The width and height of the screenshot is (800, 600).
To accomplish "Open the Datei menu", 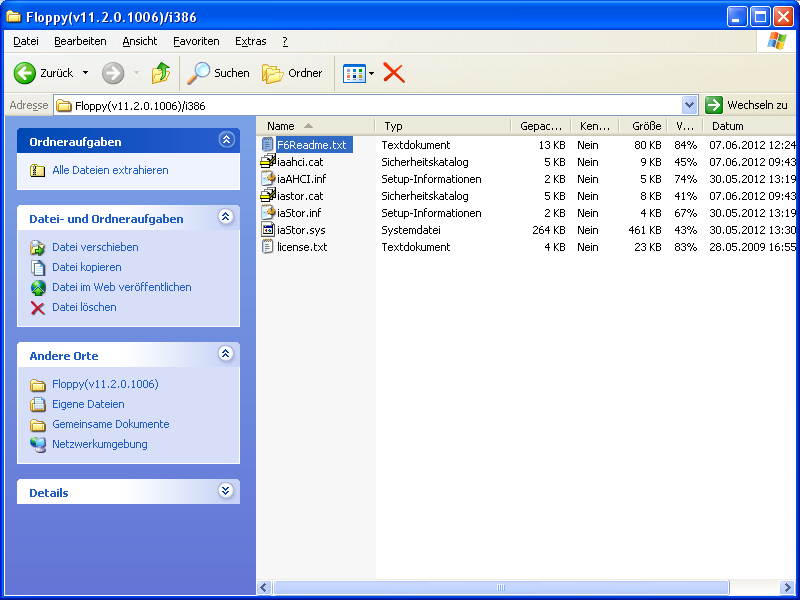I will tap(26, 41).
